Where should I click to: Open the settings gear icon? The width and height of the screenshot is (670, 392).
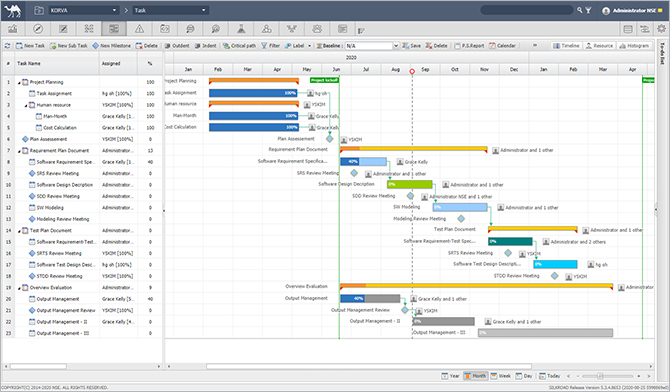661,29
